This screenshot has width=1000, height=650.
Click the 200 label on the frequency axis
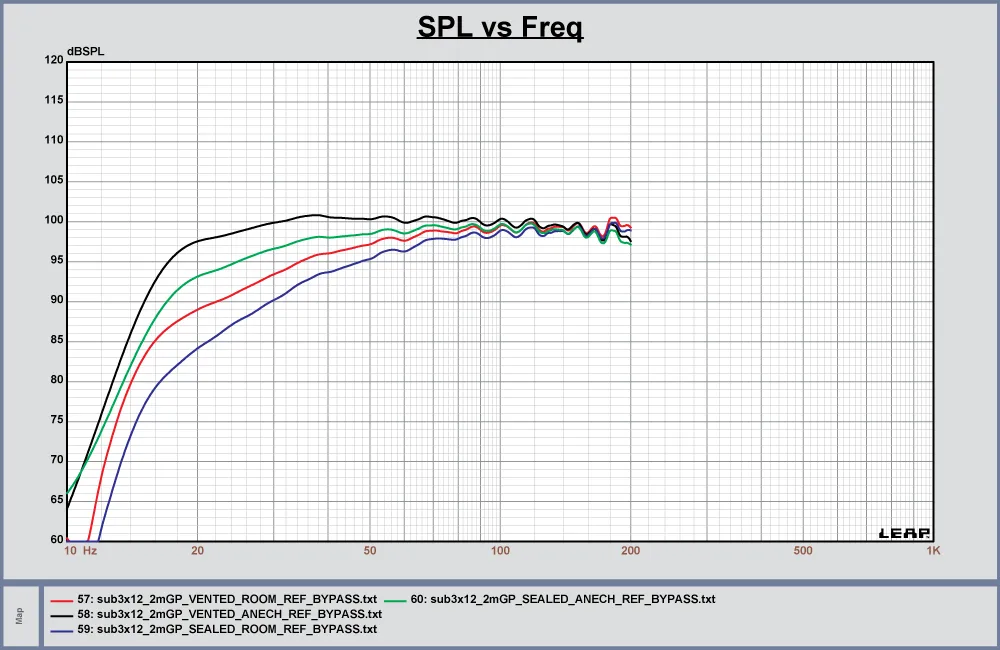coord(631,551)
